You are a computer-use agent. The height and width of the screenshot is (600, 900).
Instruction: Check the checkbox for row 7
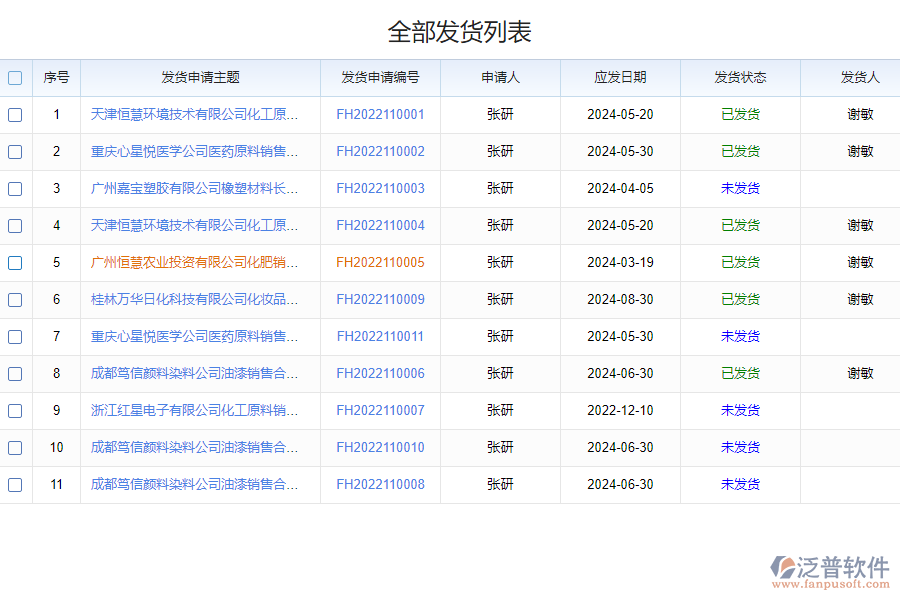[15, 336]
